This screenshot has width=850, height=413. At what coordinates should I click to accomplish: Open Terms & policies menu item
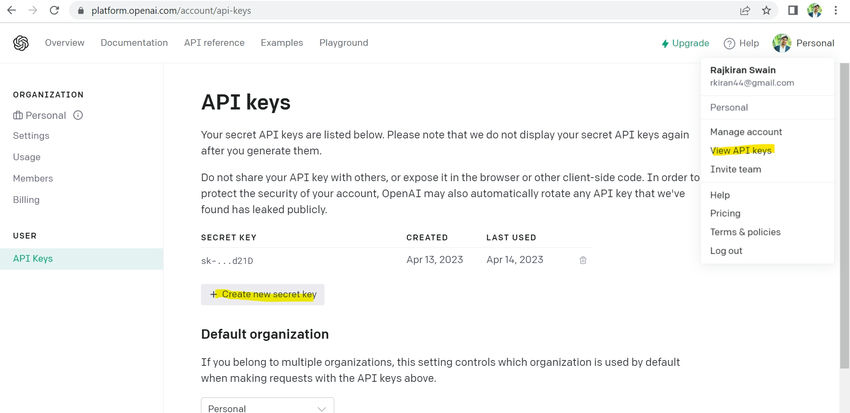point(745,232)
